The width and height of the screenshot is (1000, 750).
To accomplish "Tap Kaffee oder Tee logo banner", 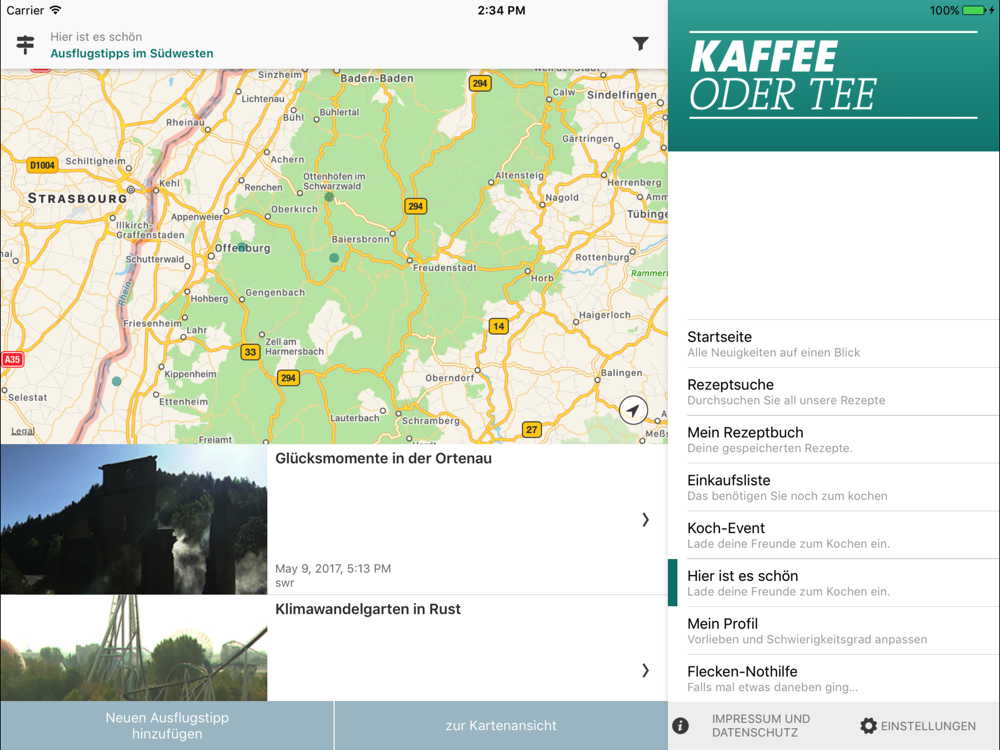I will (834, 75).
